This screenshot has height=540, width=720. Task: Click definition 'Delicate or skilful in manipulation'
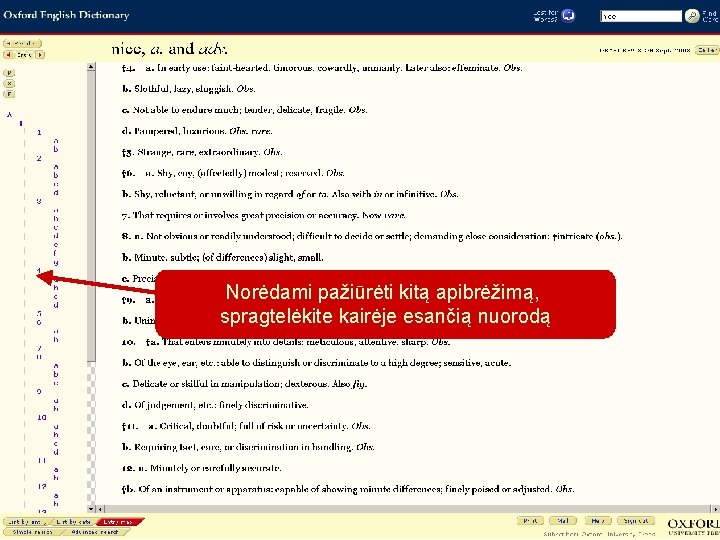pyautogui.click(x=245, y=384)
